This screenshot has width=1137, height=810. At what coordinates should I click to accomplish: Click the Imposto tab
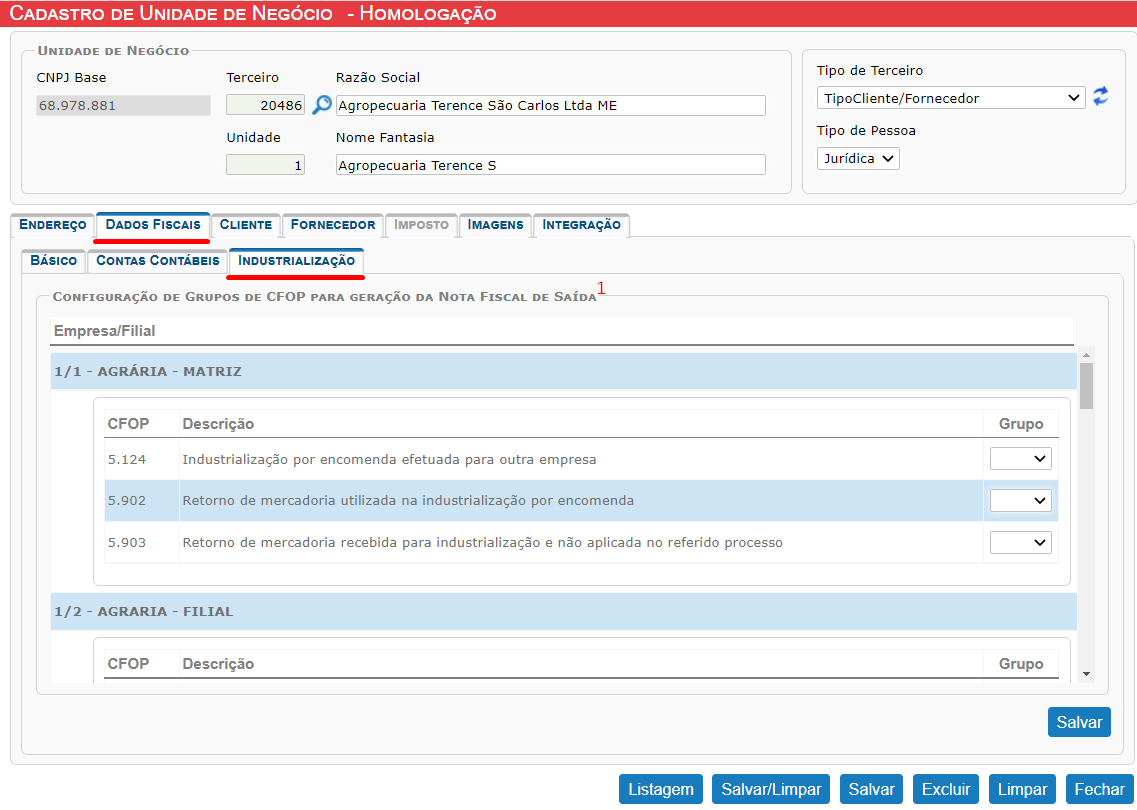[x=421, y=225]
